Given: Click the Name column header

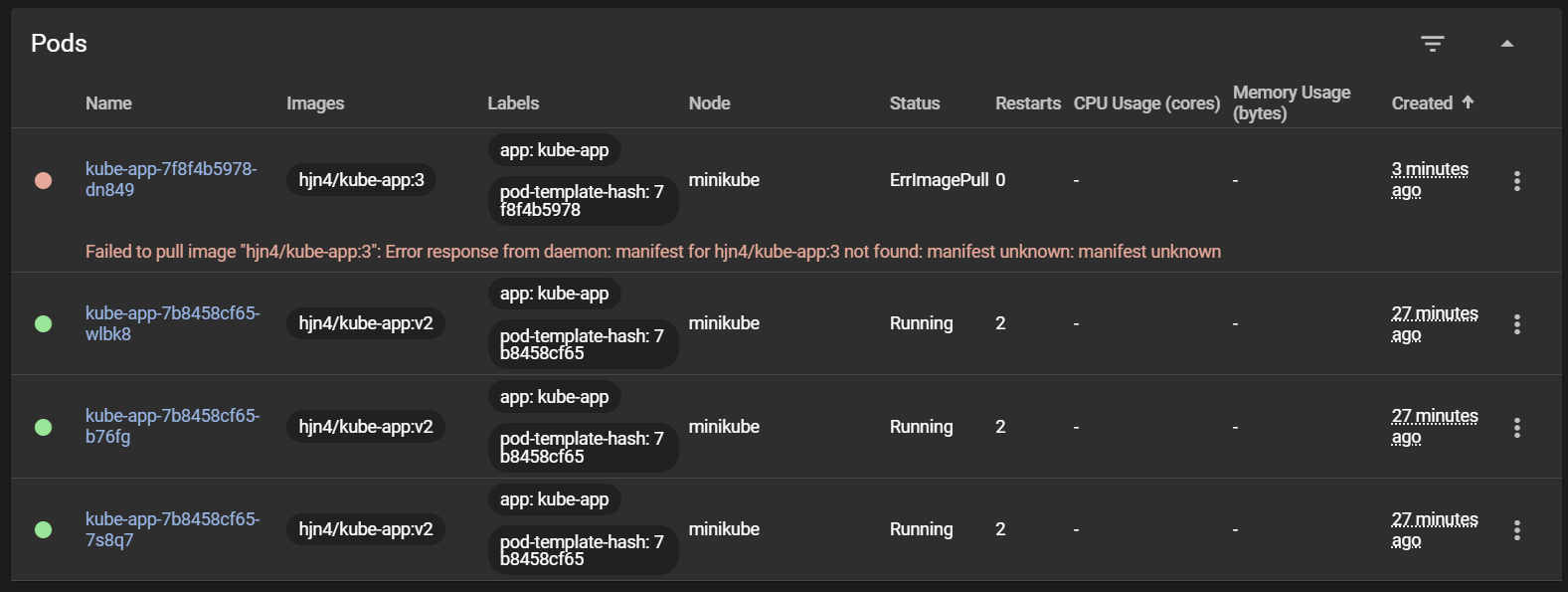Looking at the screenshot, I should (108, 103).
